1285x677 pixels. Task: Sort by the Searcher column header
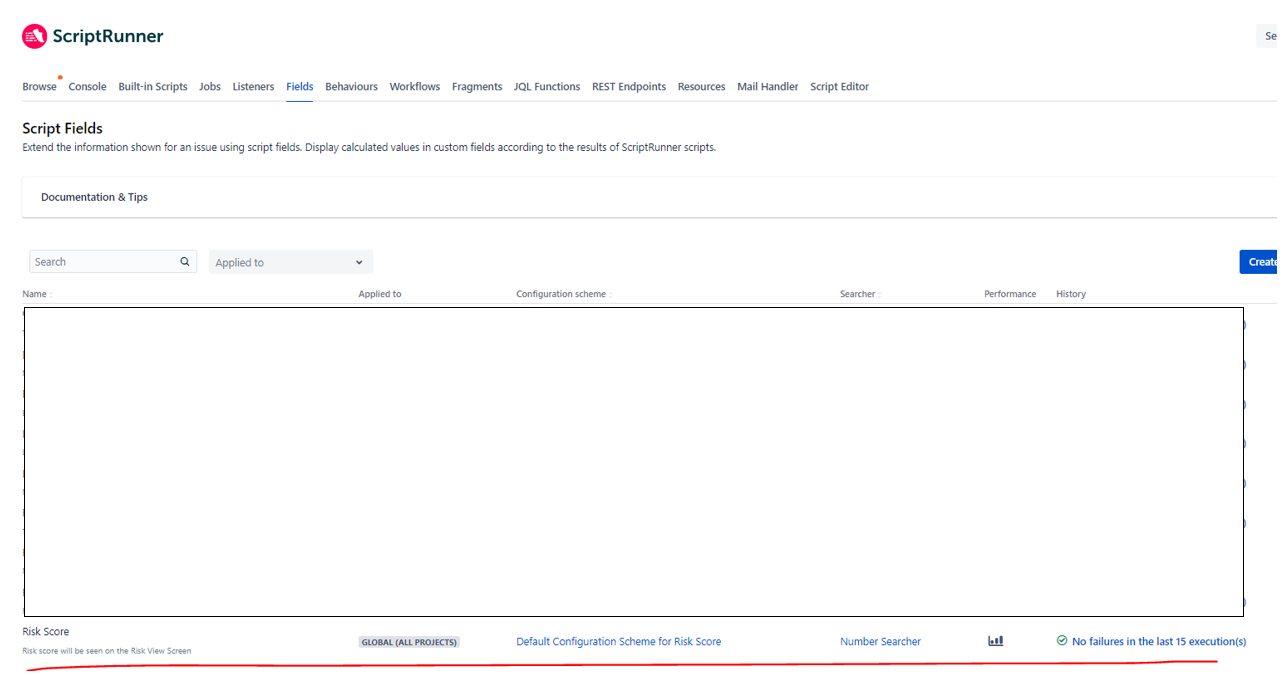pyautogui.click(x=860, y=294)
